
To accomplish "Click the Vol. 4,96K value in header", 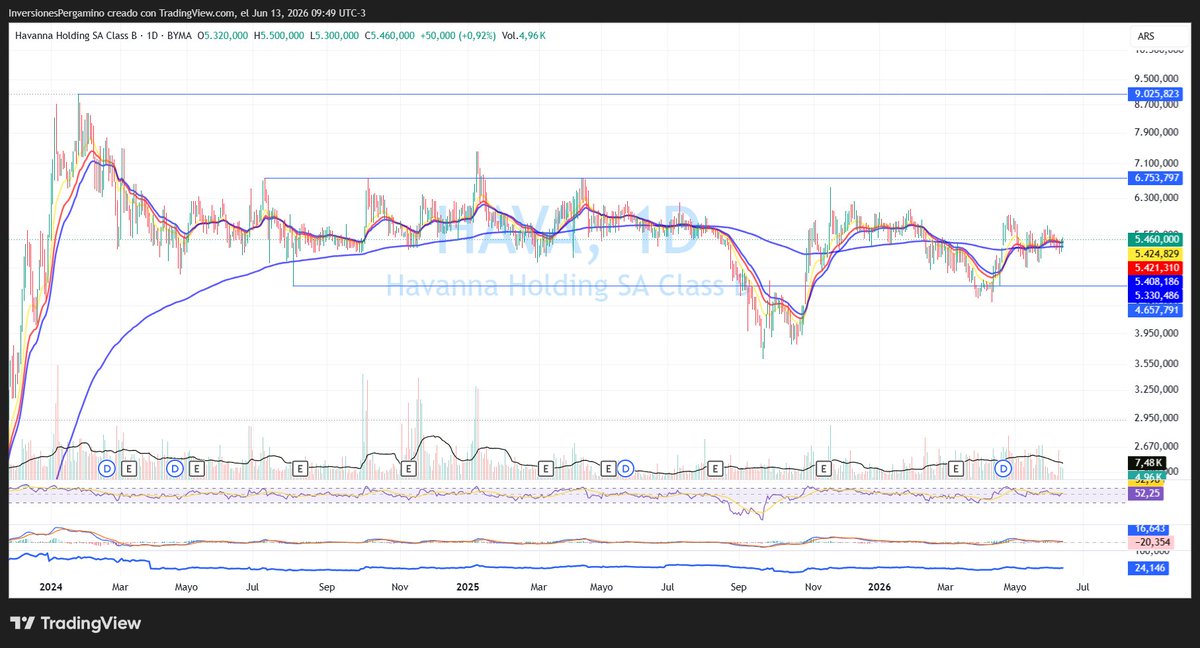I will 523,36.
